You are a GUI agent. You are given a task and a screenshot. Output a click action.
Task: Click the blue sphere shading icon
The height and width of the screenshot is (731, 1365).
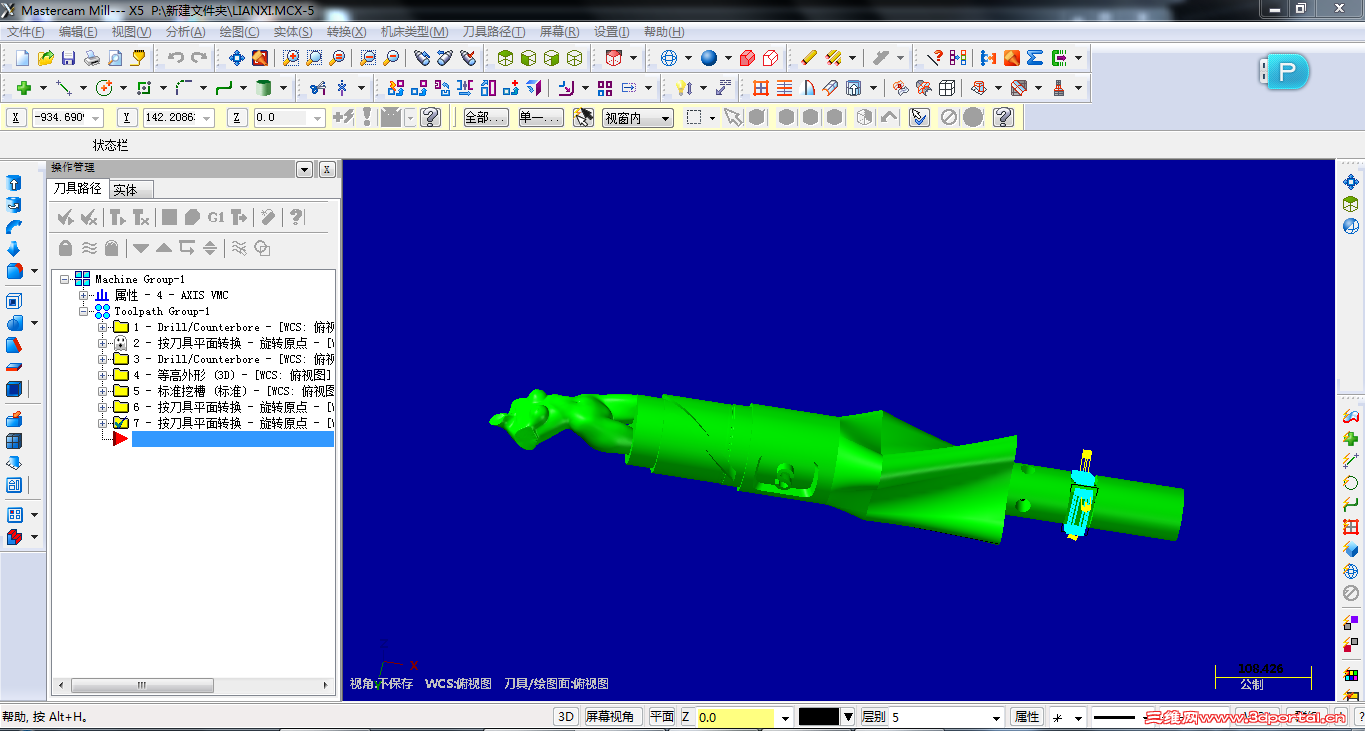(709, 58)
